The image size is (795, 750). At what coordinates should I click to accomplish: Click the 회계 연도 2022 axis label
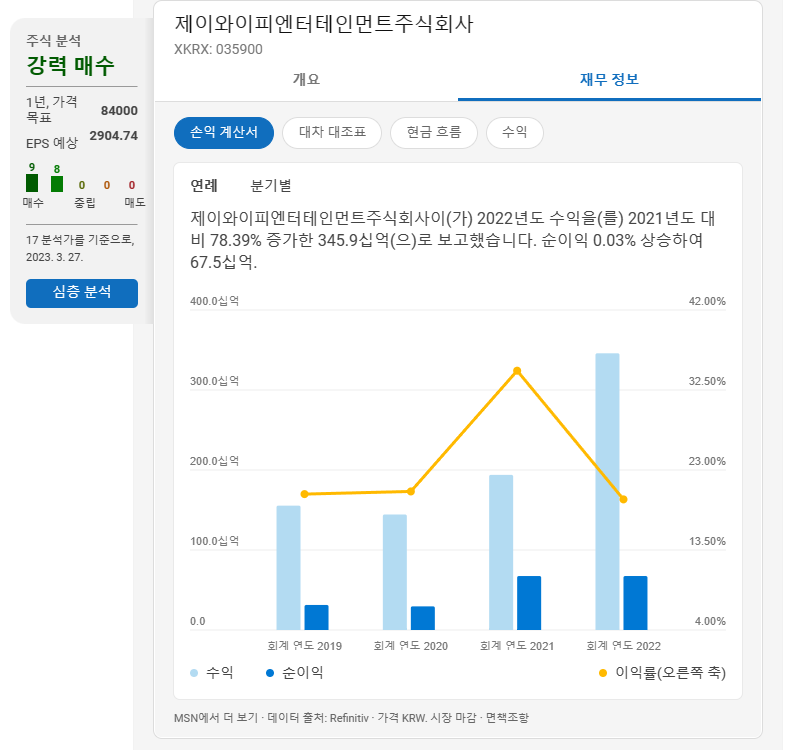[624, 646]
